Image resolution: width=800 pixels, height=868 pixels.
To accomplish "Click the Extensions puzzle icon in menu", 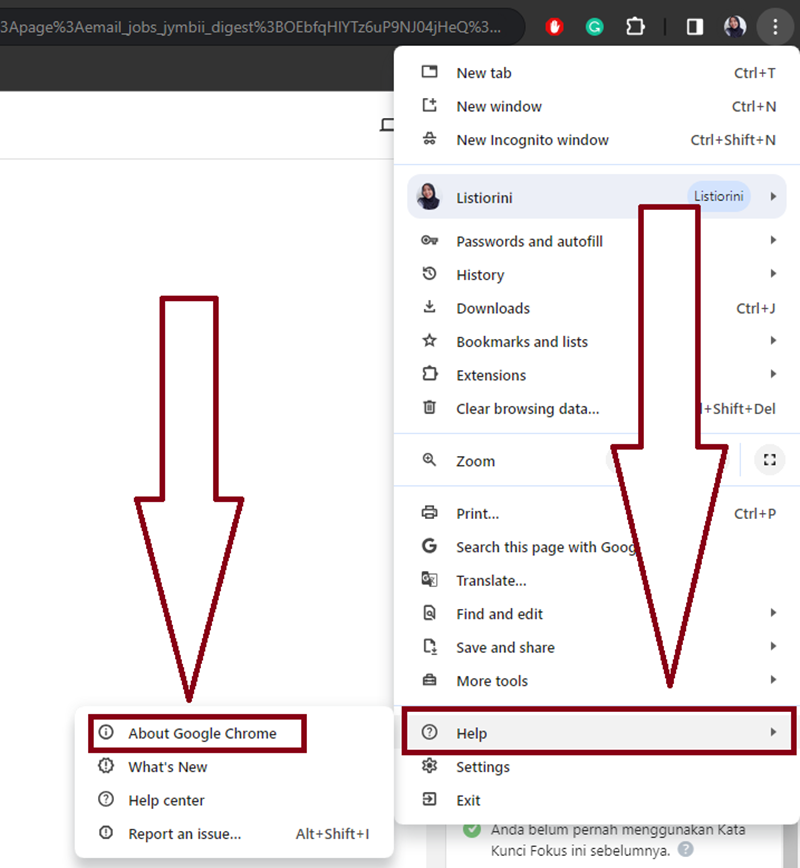I will coord(430,374).
